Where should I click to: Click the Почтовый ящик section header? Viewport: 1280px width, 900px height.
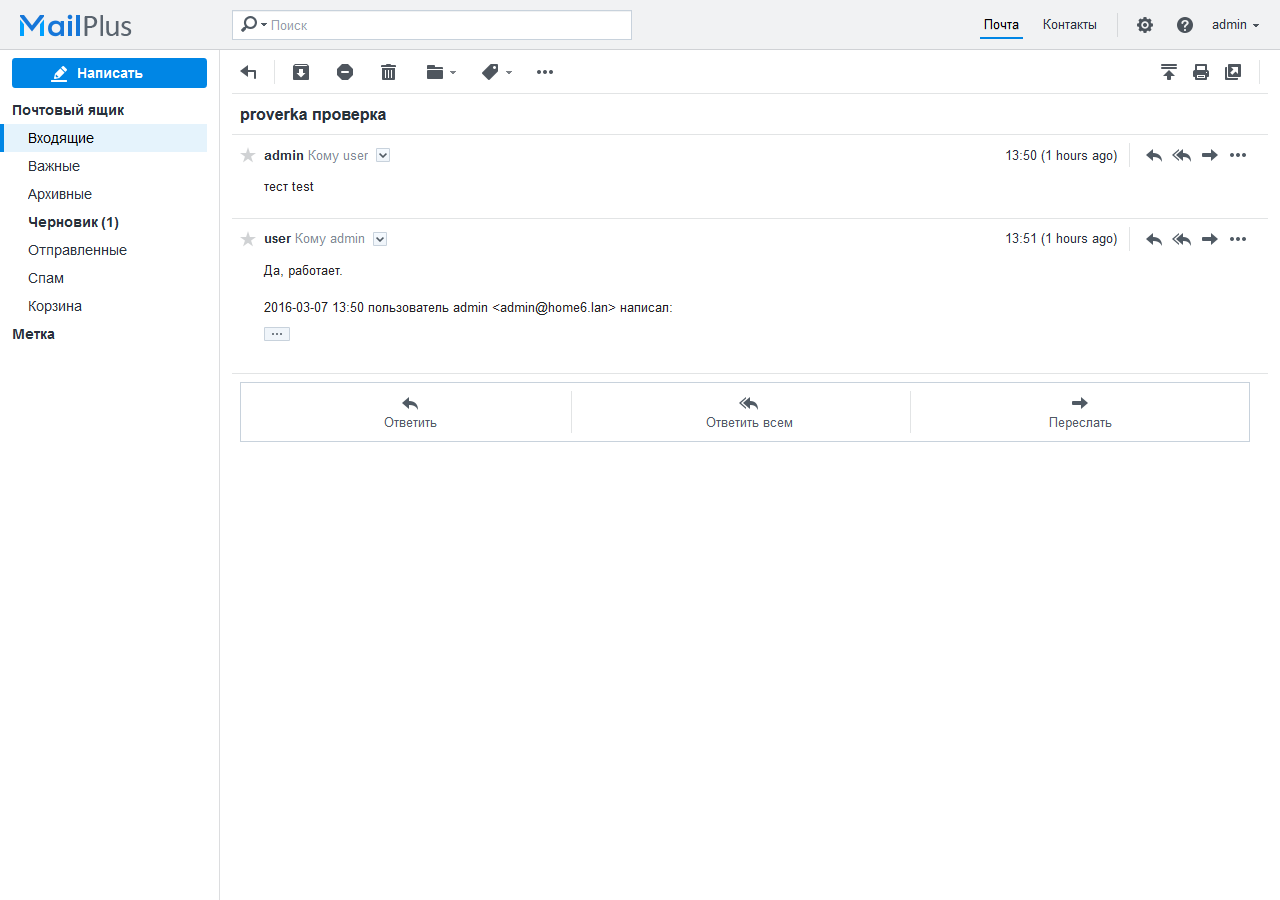click(68, 110)
